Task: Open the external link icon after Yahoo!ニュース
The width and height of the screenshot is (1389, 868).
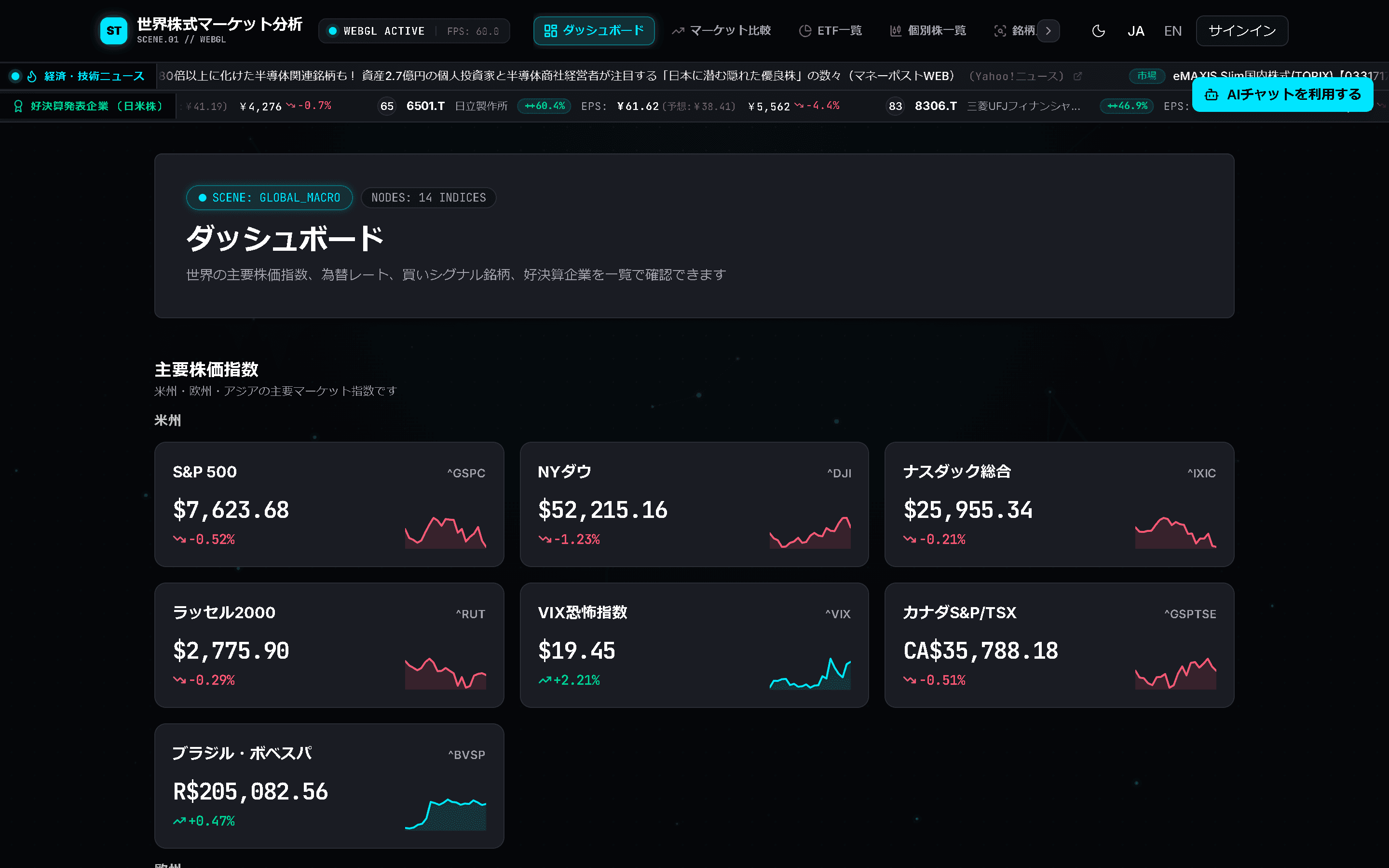Action: point(1077,76)
